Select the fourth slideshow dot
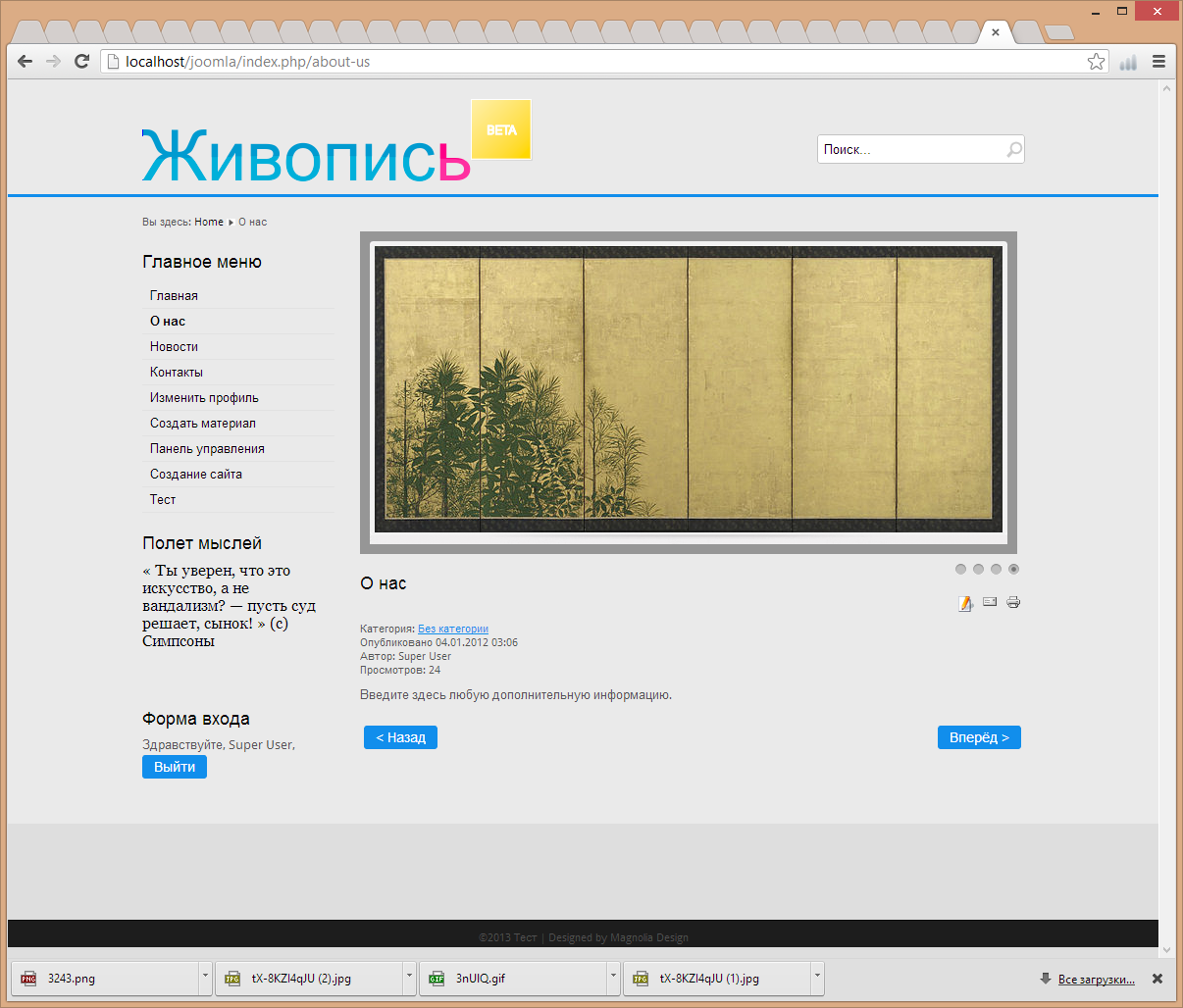This screenshot has width=1183, height=1008. [1014, 569]
